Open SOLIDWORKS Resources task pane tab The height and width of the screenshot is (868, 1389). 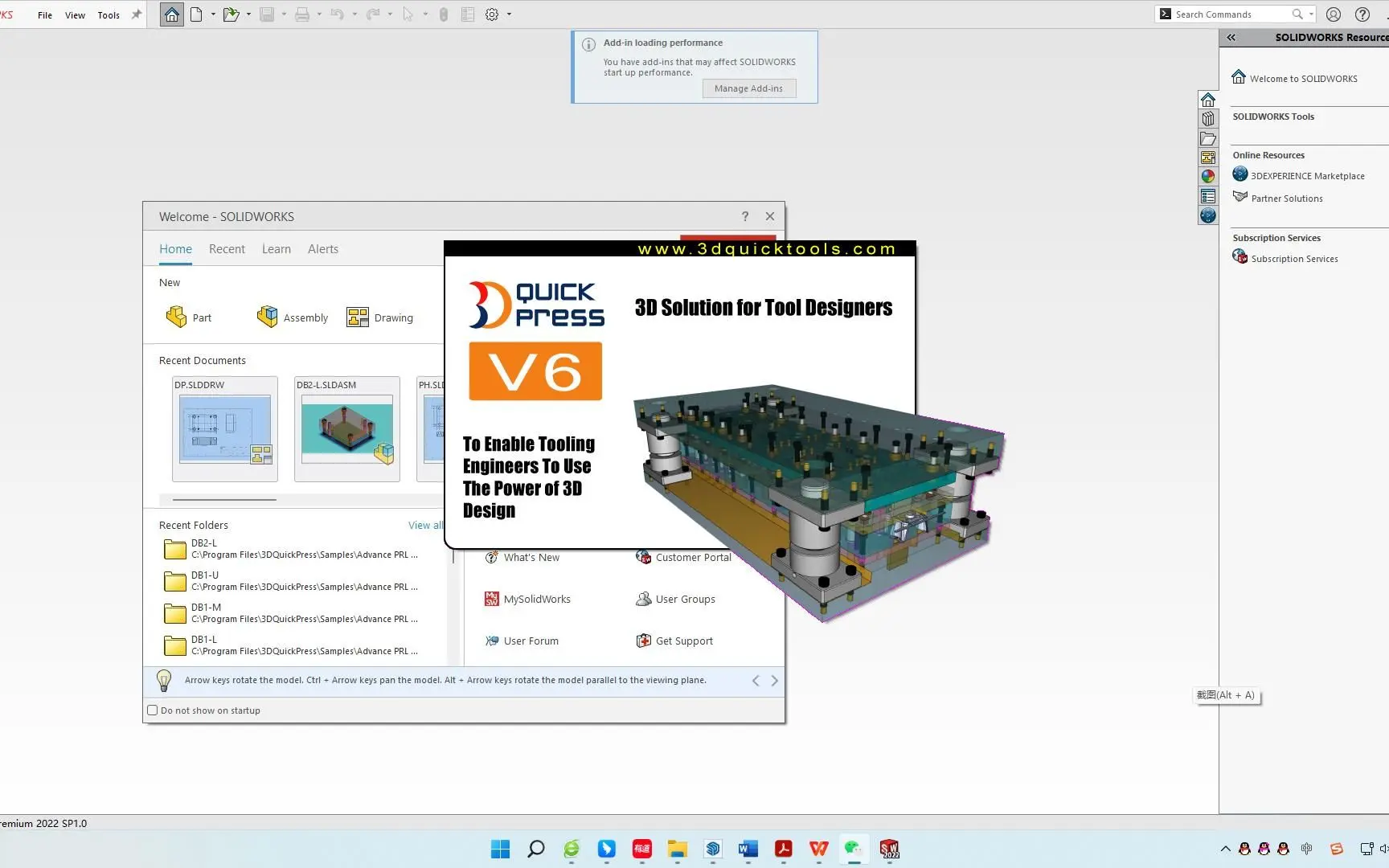1207,100
